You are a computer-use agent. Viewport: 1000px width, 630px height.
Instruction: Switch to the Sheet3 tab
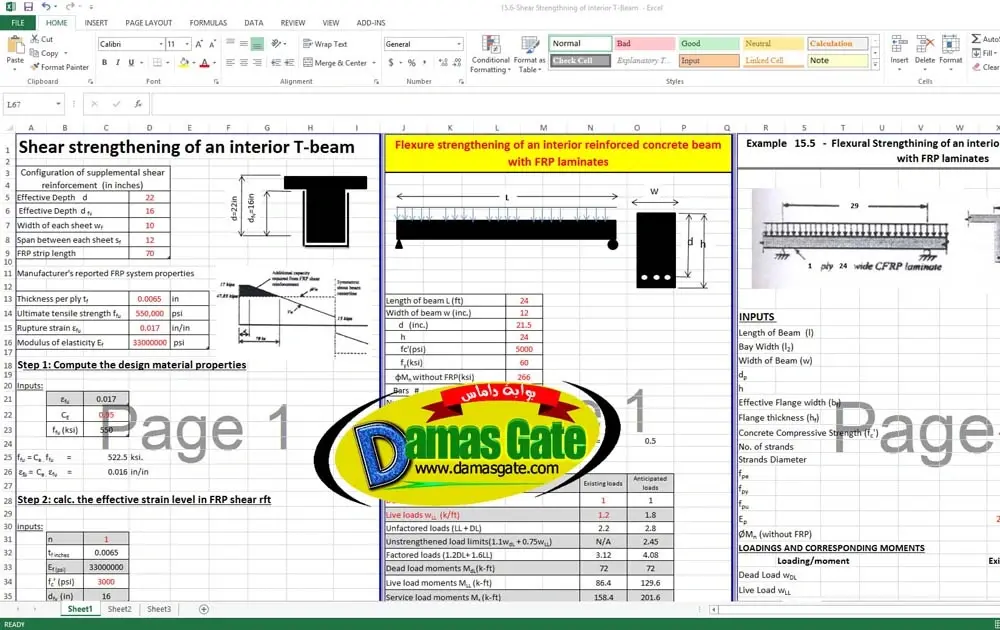(x=159, y=610)
